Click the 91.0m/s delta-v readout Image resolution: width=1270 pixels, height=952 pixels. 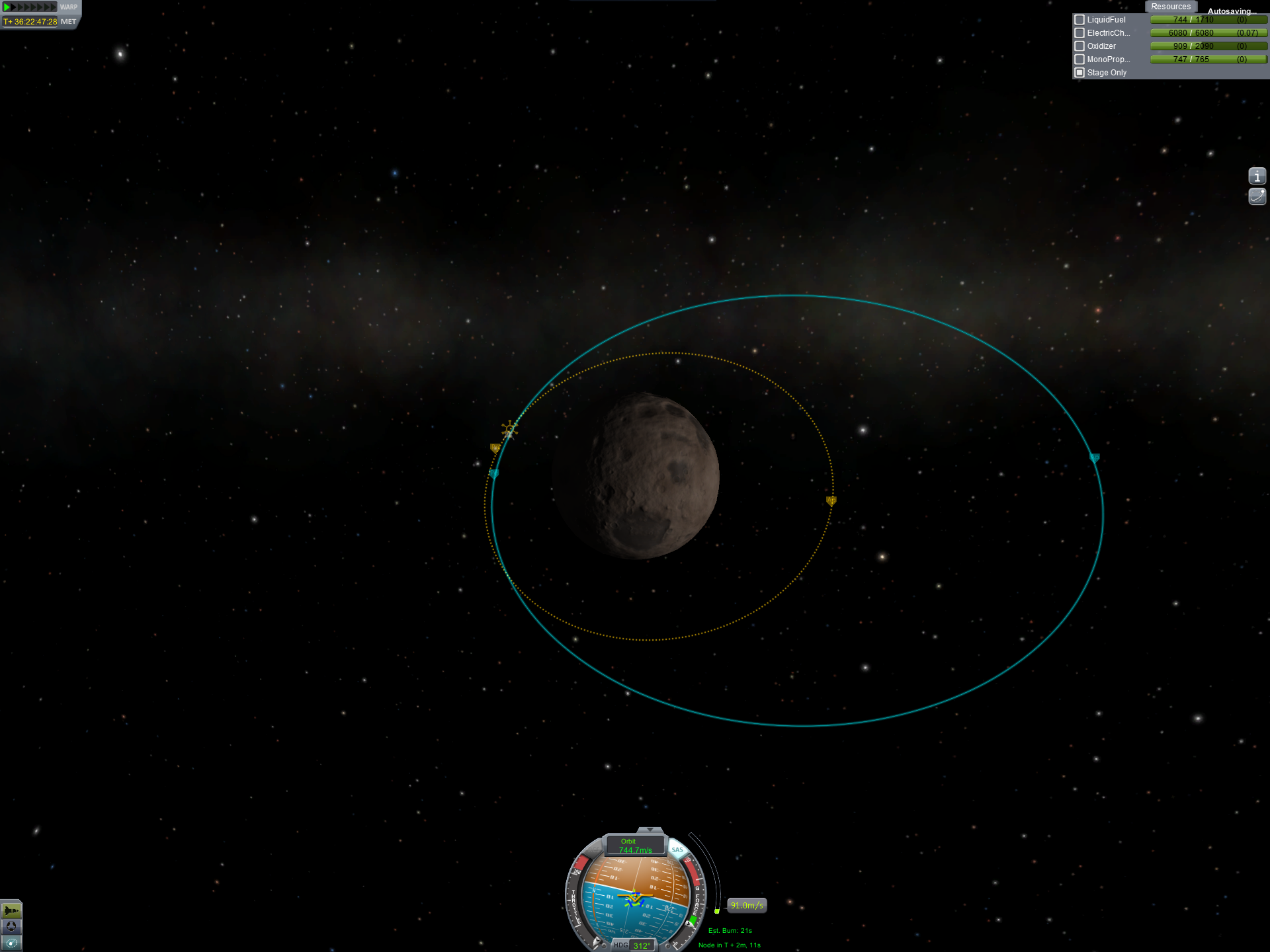pyautogui.click(x=747, y=906)
